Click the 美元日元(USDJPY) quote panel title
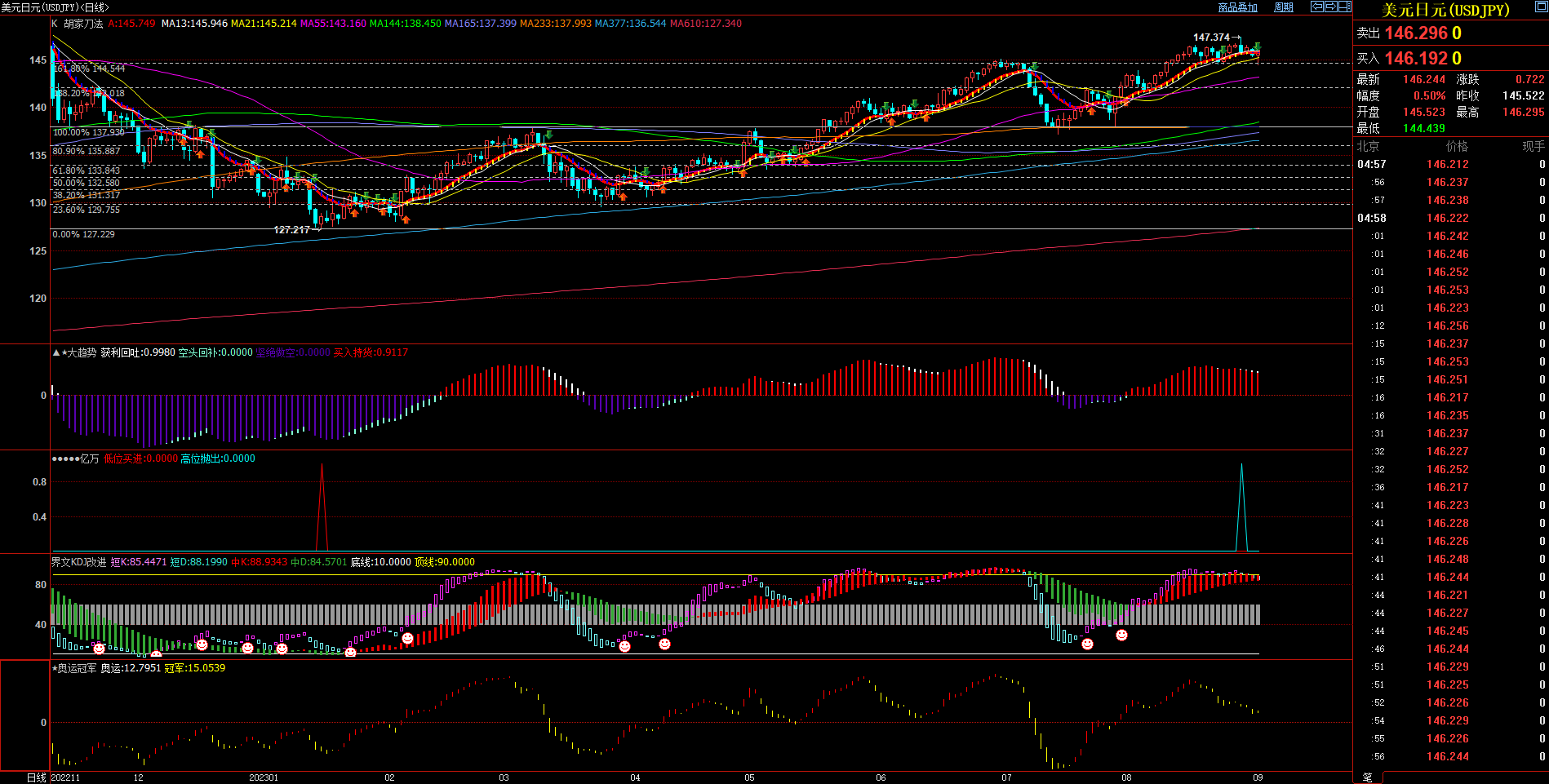 click(1445, 10)
